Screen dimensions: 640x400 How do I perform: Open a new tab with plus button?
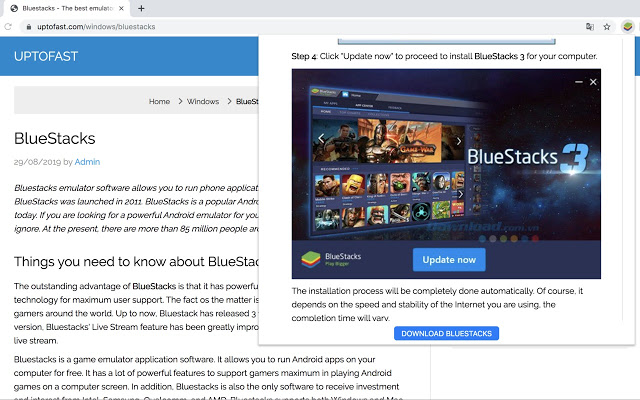(141, 8)
